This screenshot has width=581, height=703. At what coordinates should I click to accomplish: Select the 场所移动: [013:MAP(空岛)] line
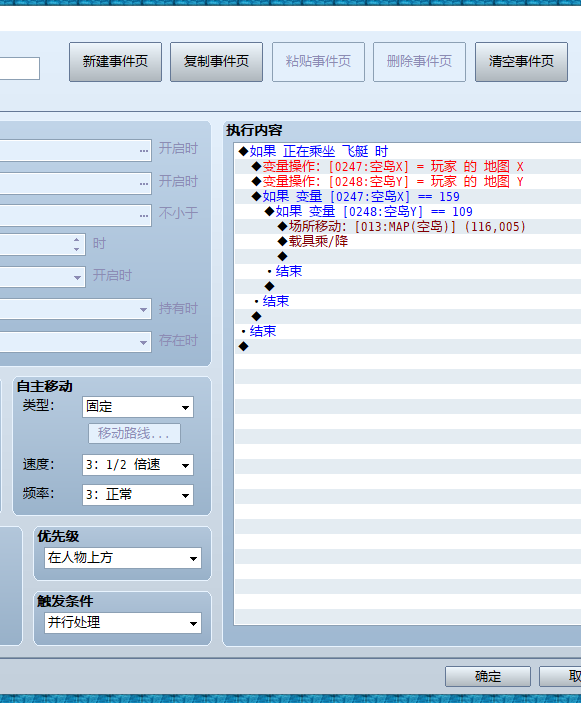click(x=408, y=226)
